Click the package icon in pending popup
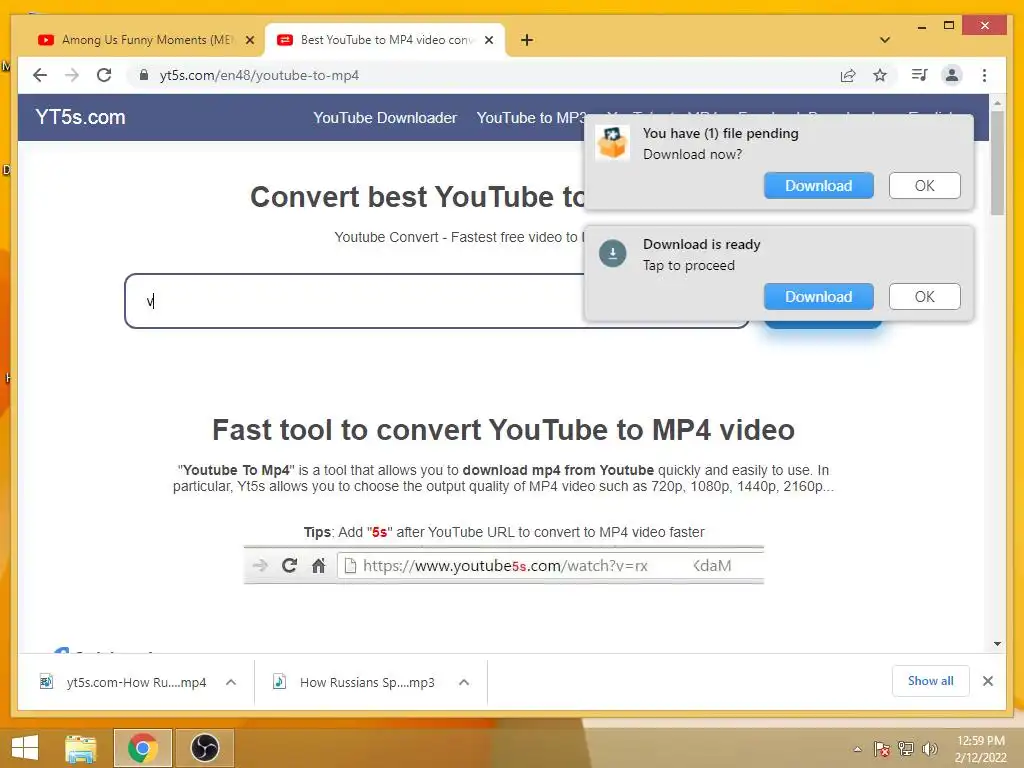Viewport: 1024px width, 768px height. [x=613, y=143]
